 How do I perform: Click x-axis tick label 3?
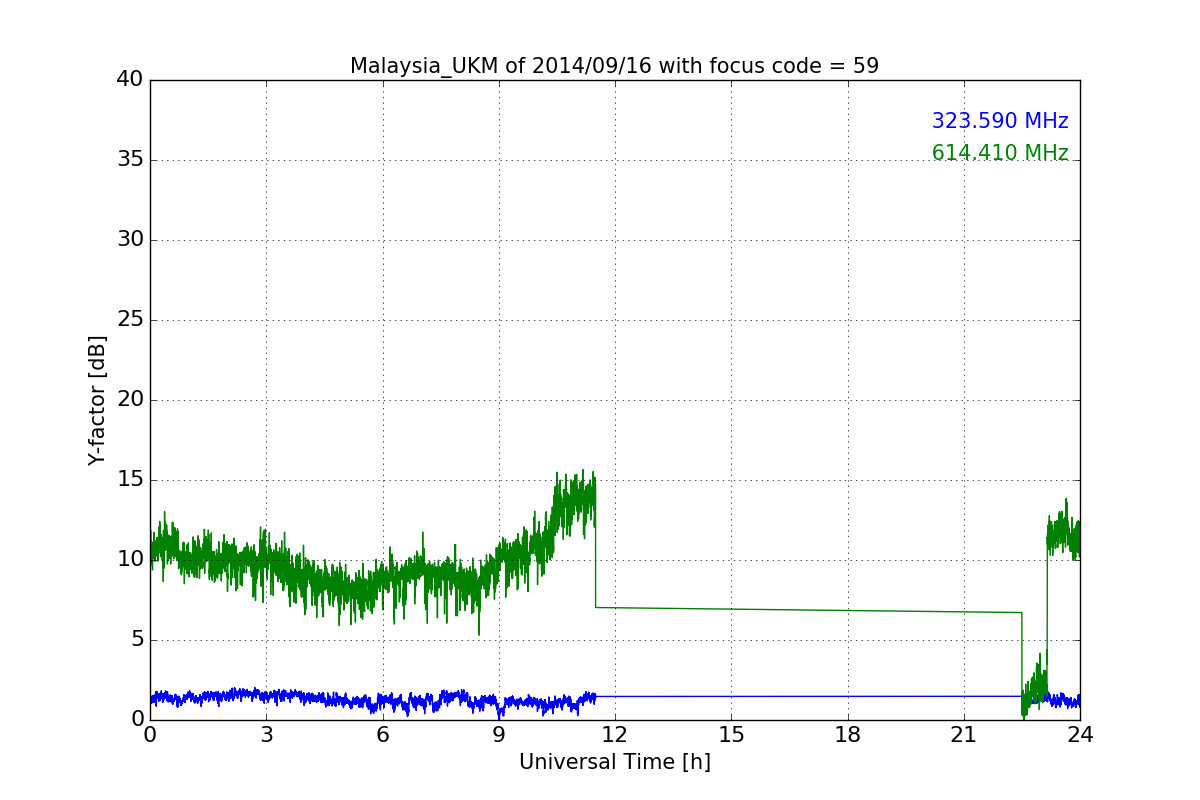[266, 735]
